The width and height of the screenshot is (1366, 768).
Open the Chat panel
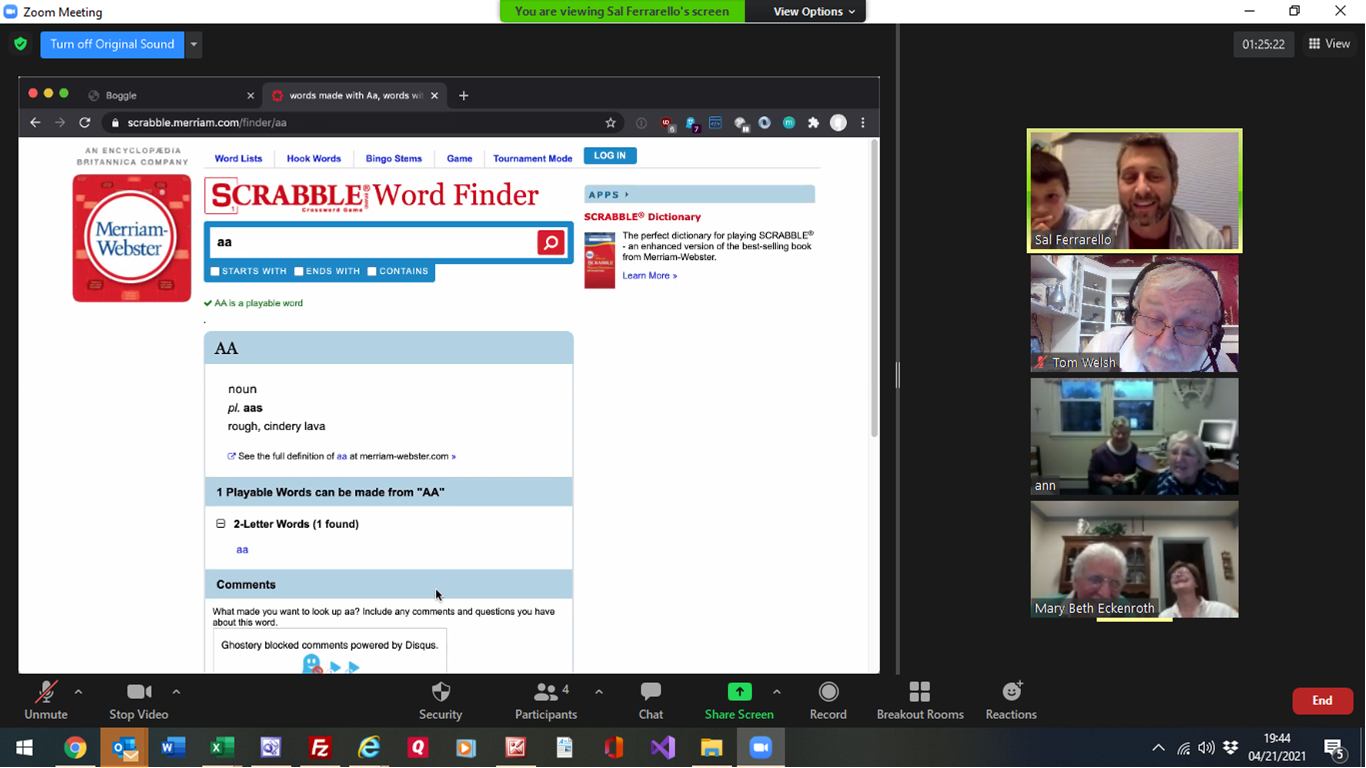click(x=651, y=701)
